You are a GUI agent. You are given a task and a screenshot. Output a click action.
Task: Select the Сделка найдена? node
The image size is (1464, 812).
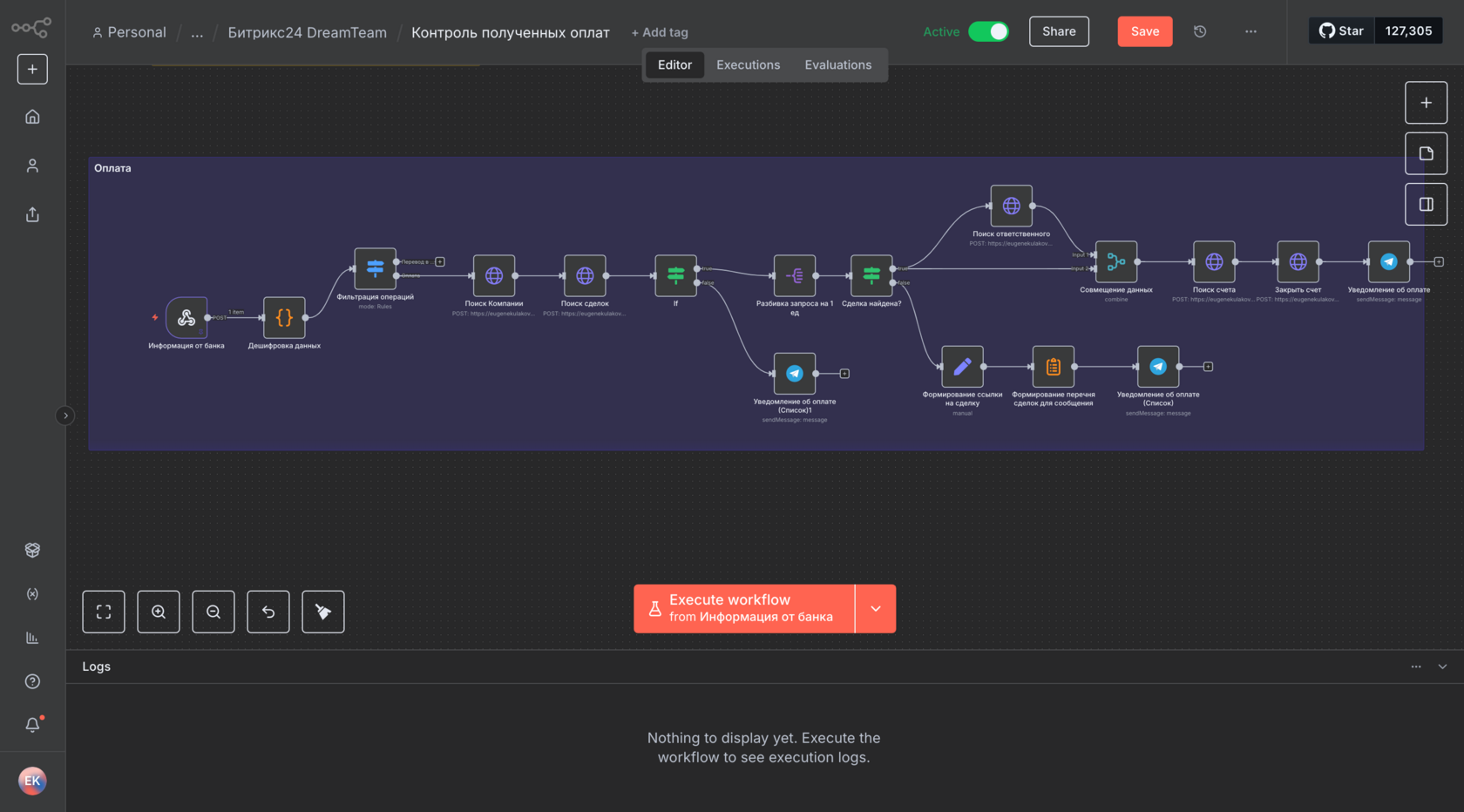tap(871, 275)
